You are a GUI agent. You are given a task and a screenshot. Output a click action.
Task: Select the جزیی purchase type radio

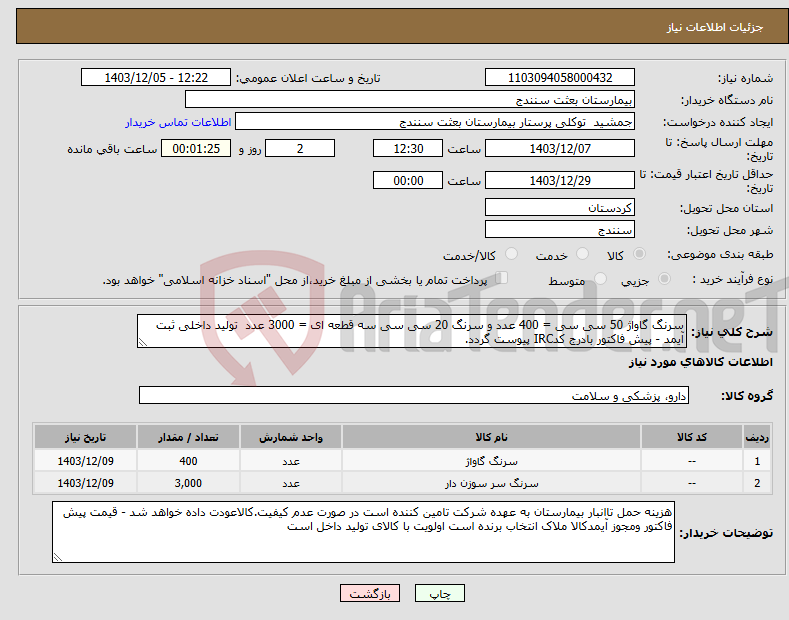(x=664, y=278)
